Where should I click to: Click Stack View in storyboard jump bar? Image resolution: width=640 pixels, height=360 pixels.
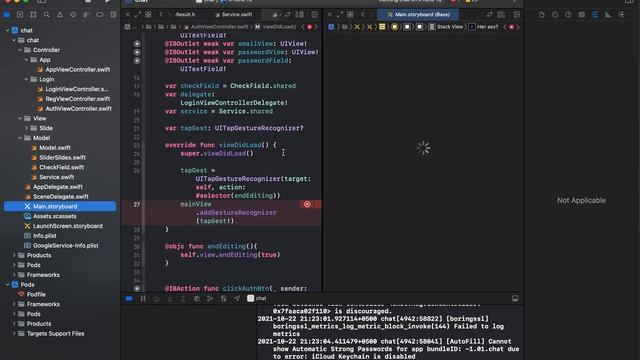[x=446, y=27]
